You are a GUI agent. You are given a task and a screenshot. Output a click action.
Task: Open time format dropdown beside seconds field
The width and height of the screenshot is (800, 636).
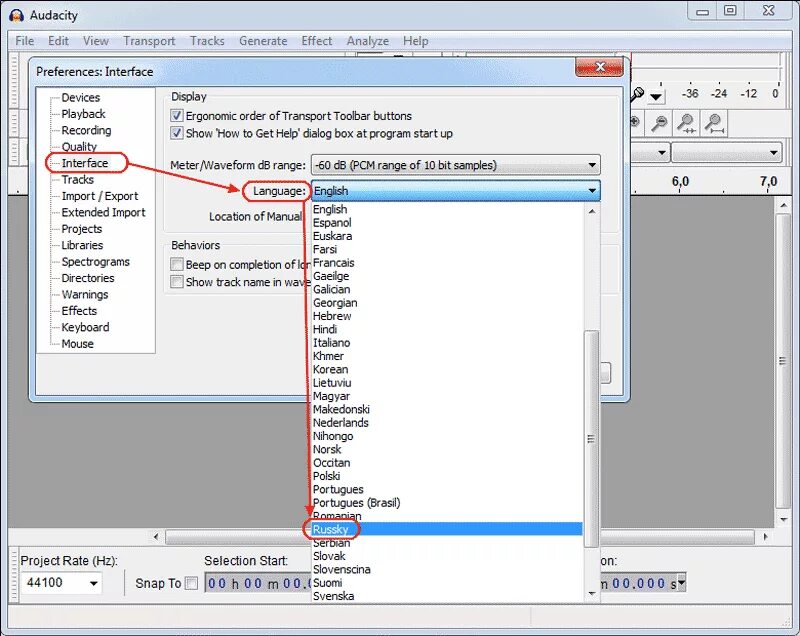click(682, 582)
